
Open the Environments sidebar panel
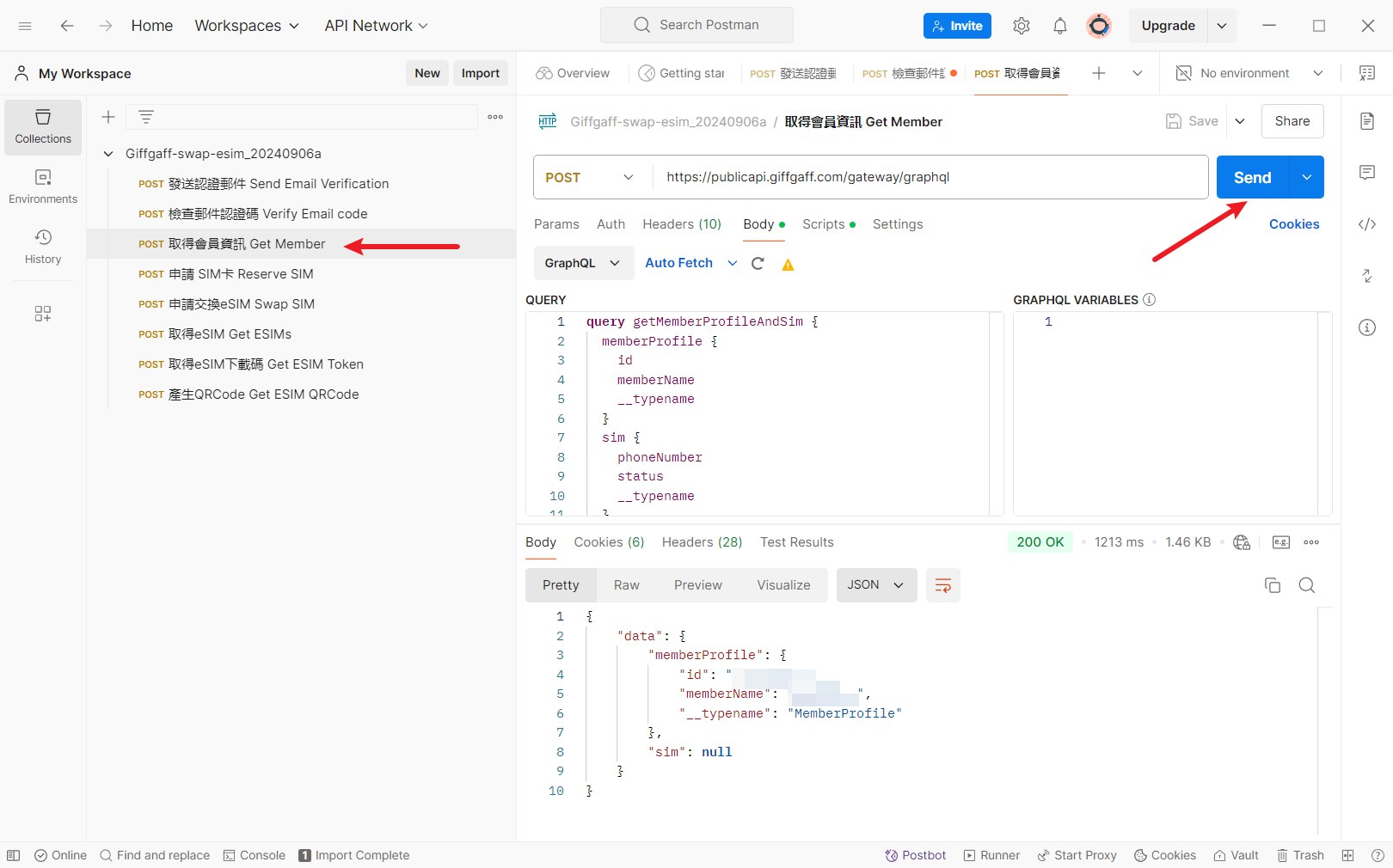(43, 186)
